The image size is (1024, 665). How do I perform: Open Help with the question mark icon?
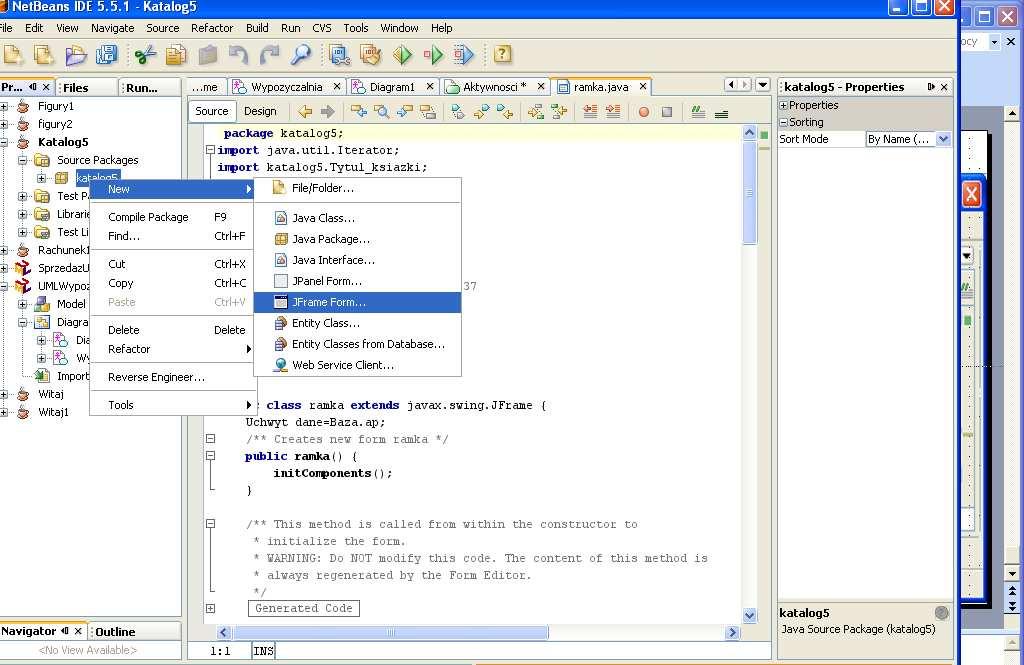(x=502, y=54)
